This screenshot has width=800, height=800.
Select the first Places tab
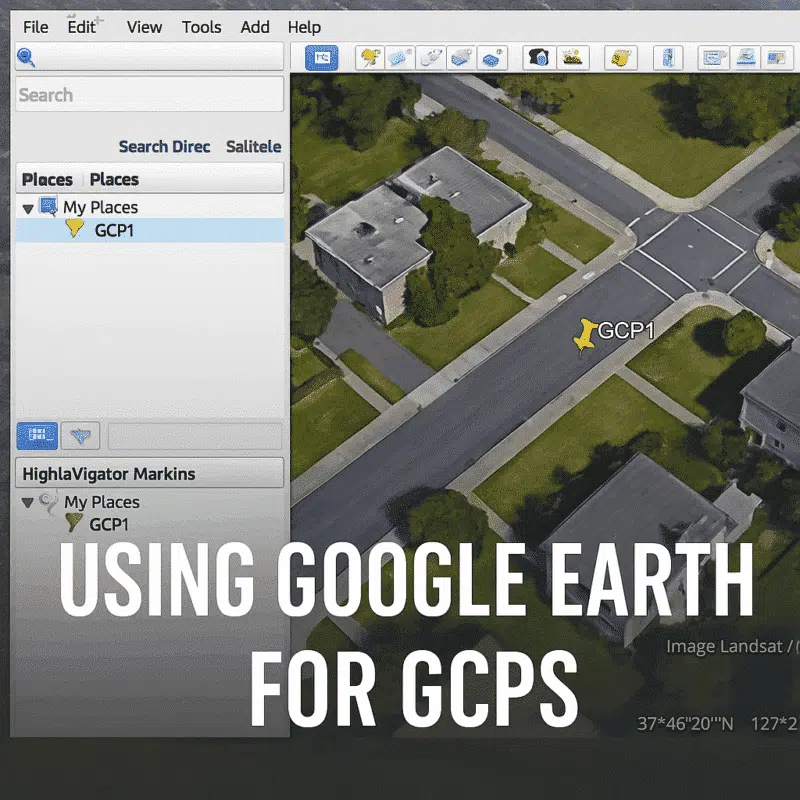click(47, 180)
